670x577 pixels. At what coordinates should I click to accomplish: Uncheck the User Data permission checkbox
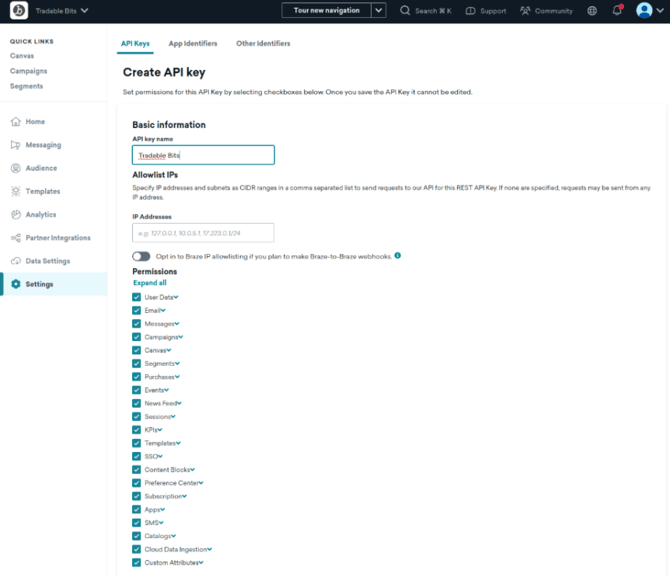click(137, 297)
